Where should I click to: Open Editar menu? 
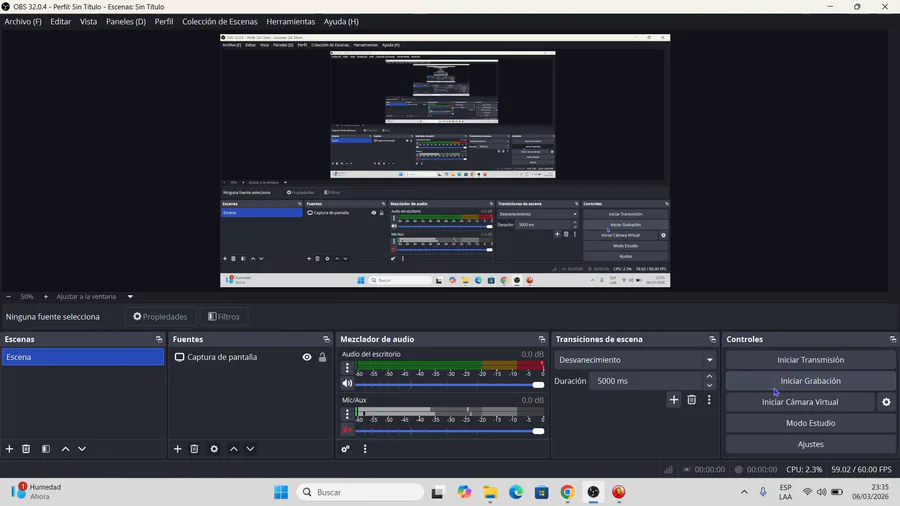[x=60, y=21]
